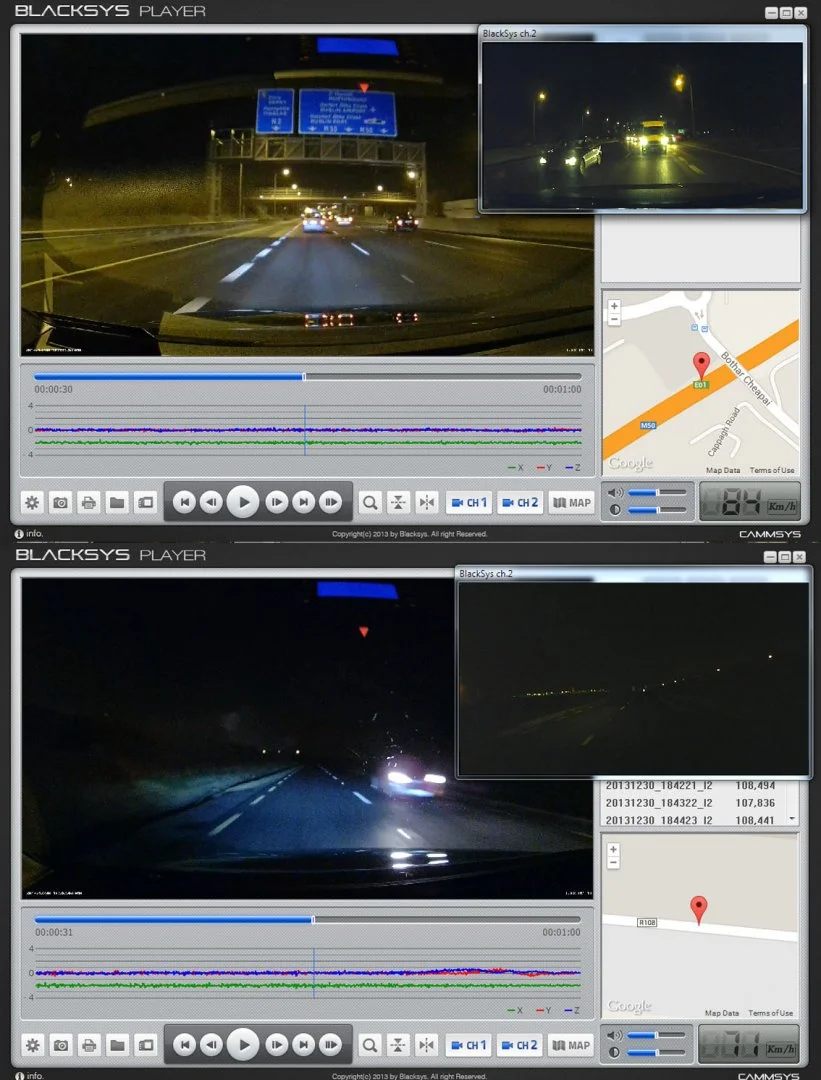Activate magnifier zoom tool in bottom player

(370, 1046)
